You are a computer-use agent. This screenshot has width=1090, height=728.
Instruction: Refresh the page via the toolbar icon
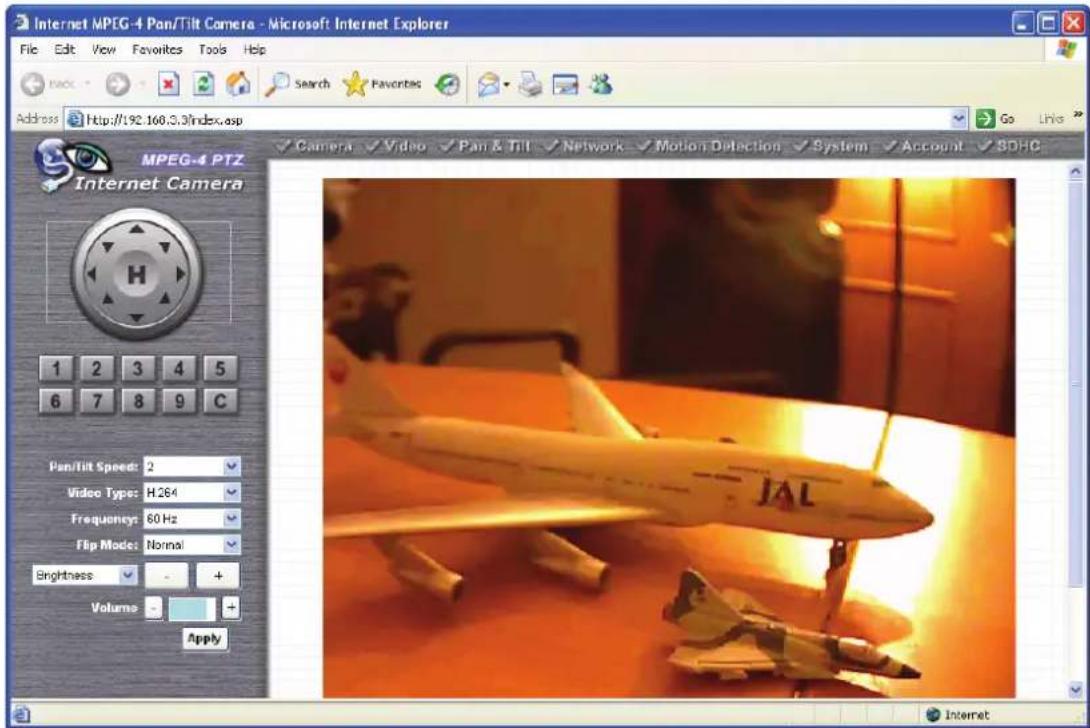tap(203, 84)
